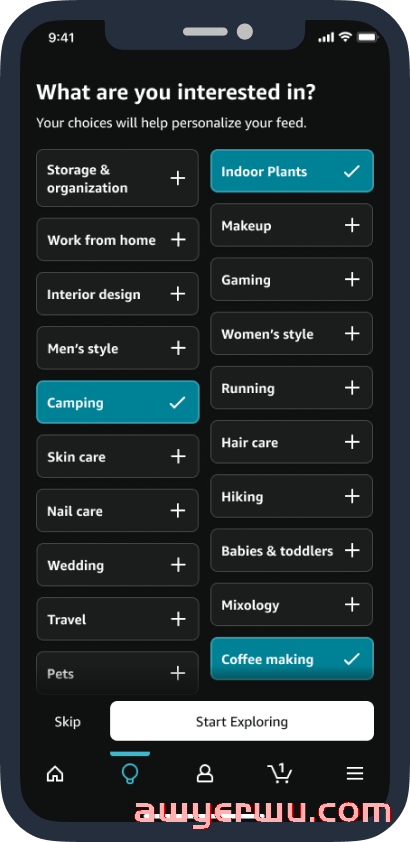Click the Skip link
Viewport: 410px width, 842px height.
(x=68, y=722)
